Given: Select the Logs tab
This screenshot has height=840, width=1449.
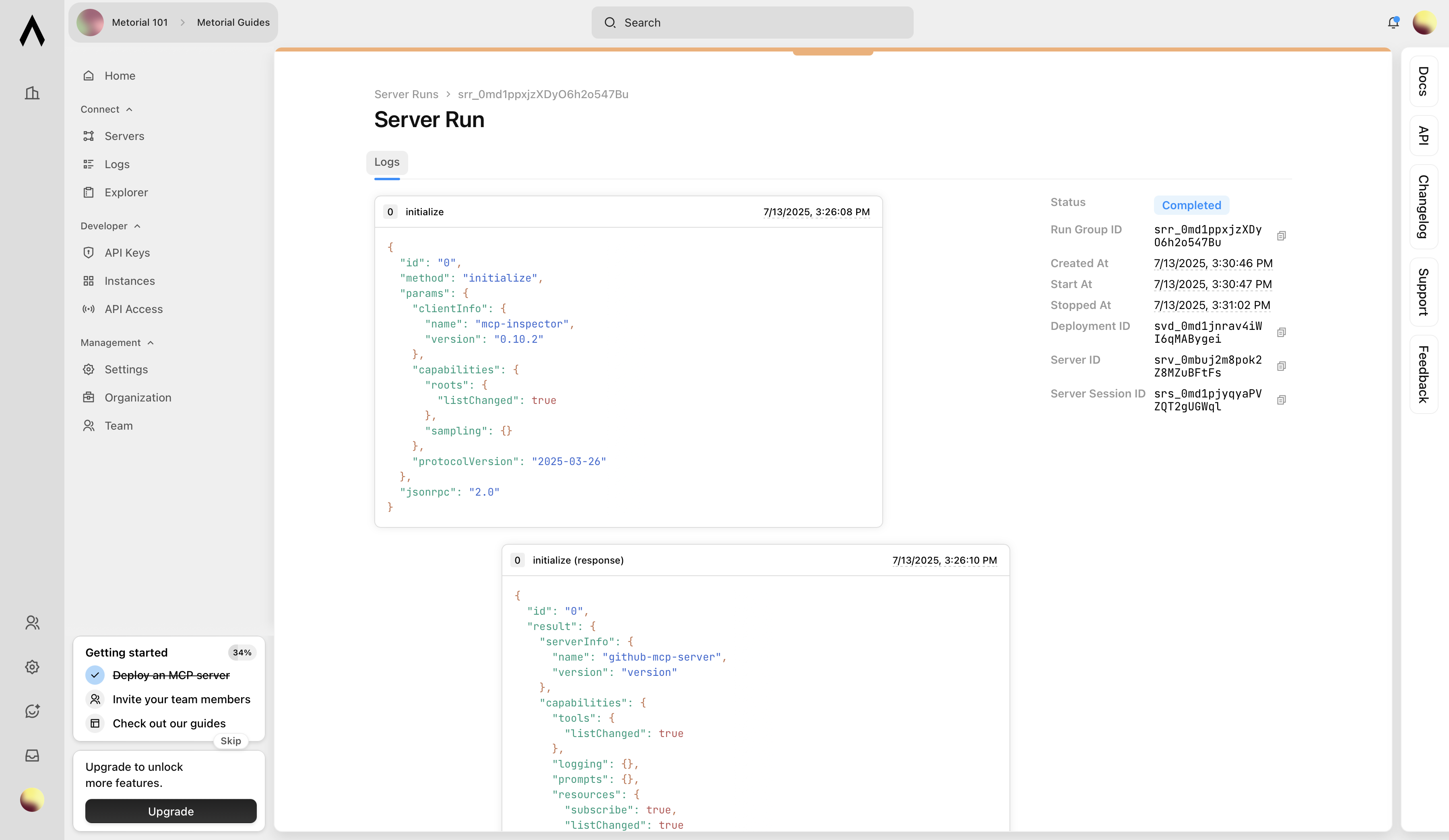Looking at the screenshot, I should pyautogui.click(x=386, y=162).
